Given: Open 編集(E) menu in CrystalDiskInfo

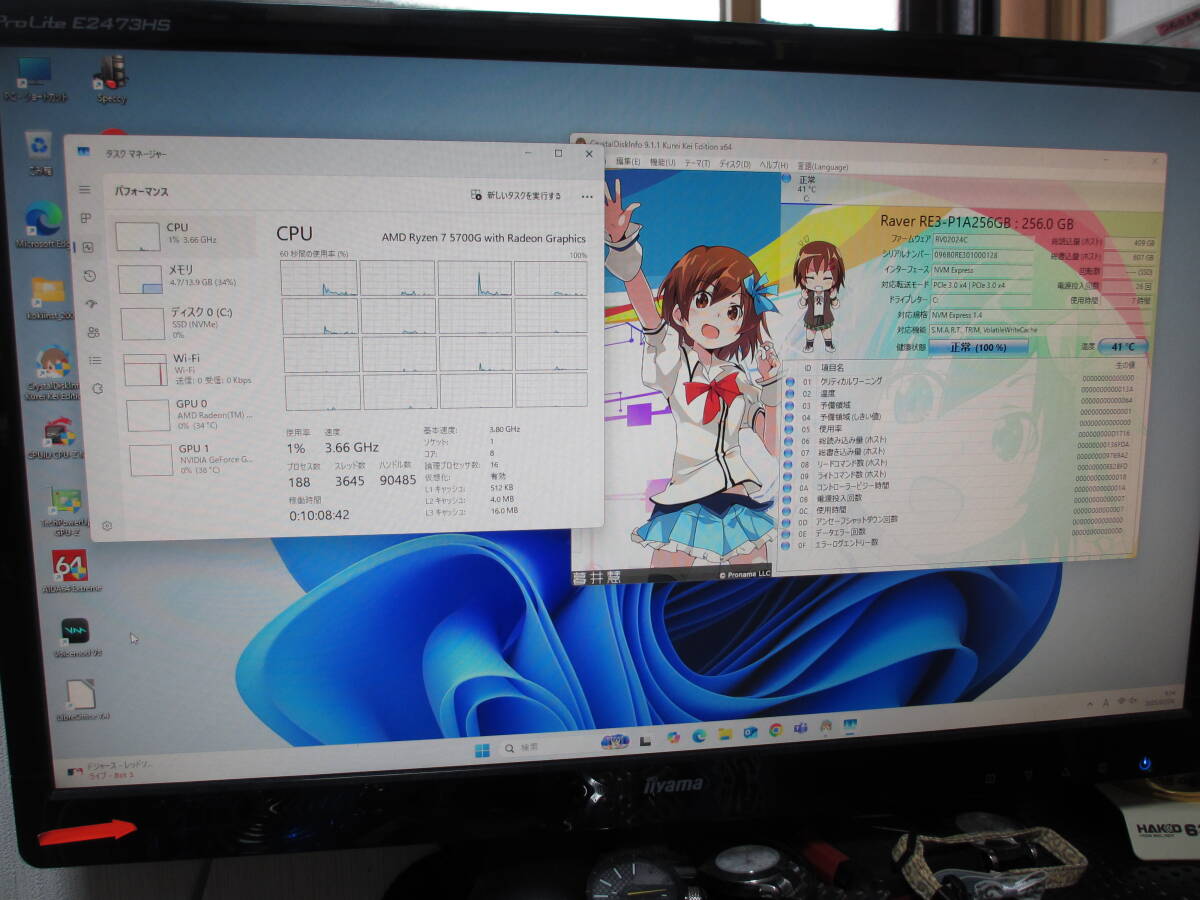Looking at the screenshot, I should (x=628, y=162).
